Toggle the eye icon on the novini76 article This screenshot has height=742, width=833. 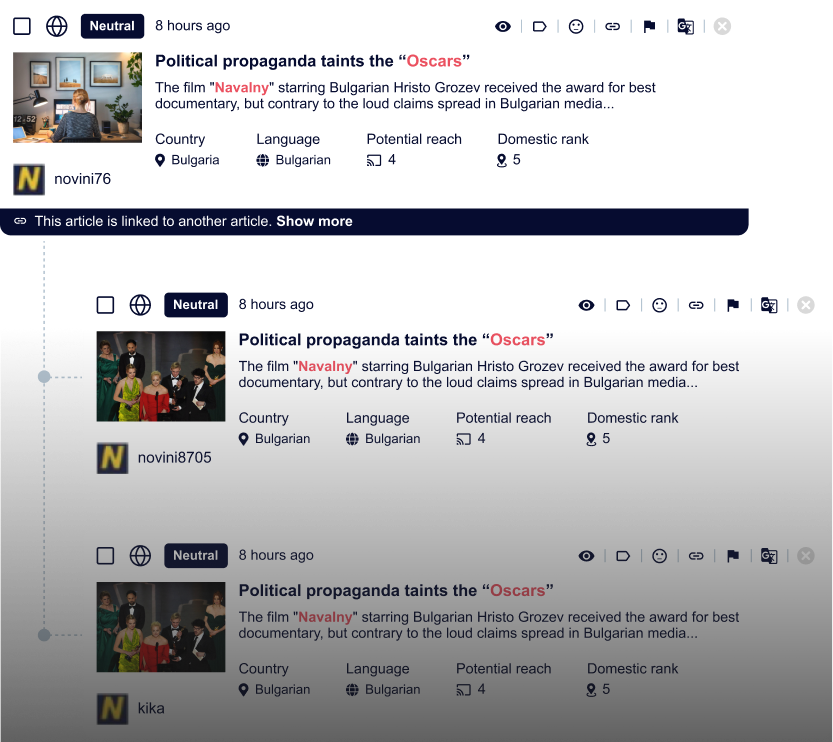pyautogui.click(x=503, y=26)
